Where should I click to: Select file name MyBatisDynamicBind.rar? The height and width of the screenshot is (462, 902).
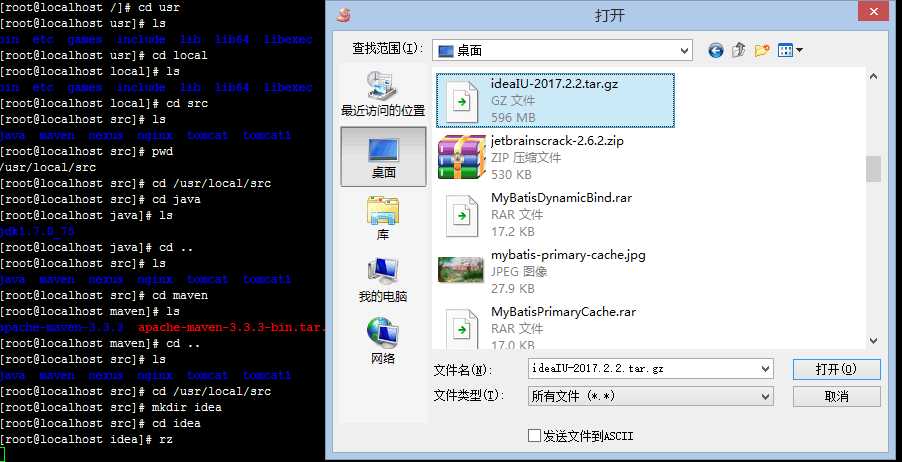point(561,197)
